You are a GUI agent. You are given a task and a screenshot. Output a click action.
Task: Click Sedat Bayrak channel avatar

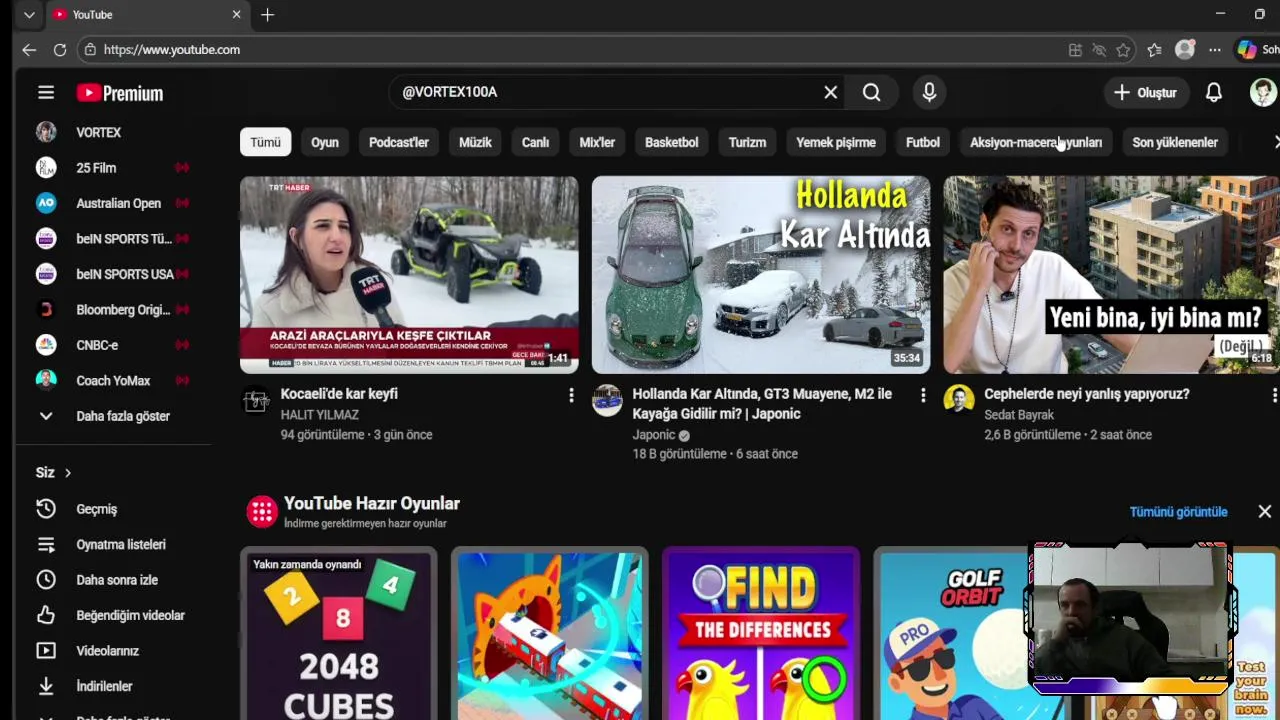pyautogui.click(x=959, y=400)
